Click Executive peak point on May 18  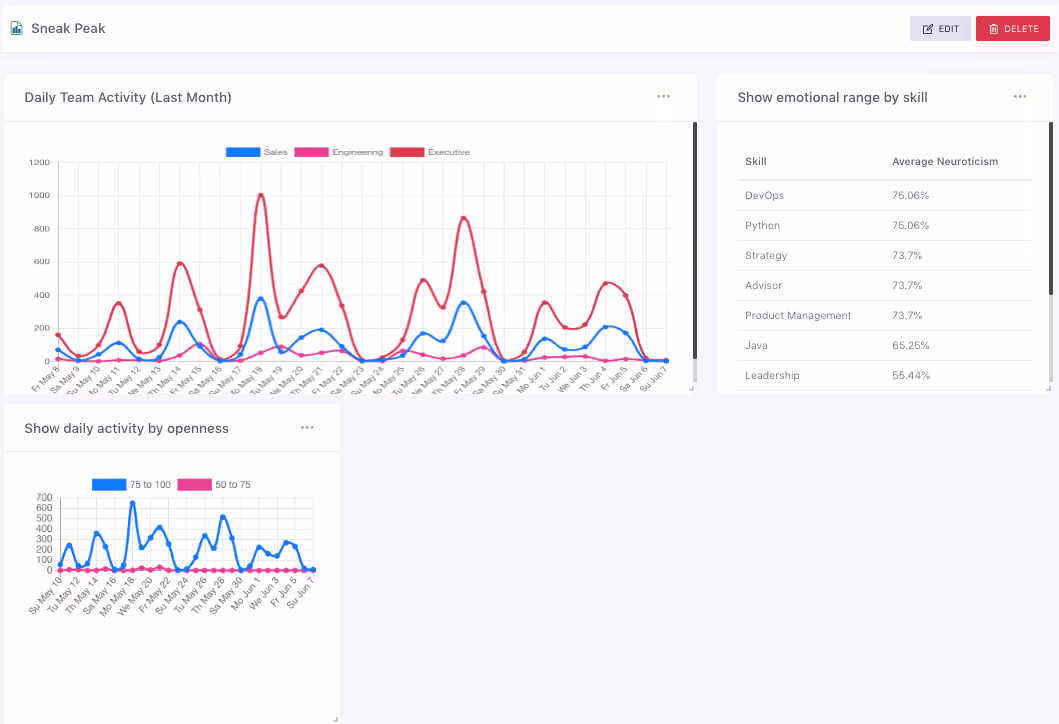point(261,195)
